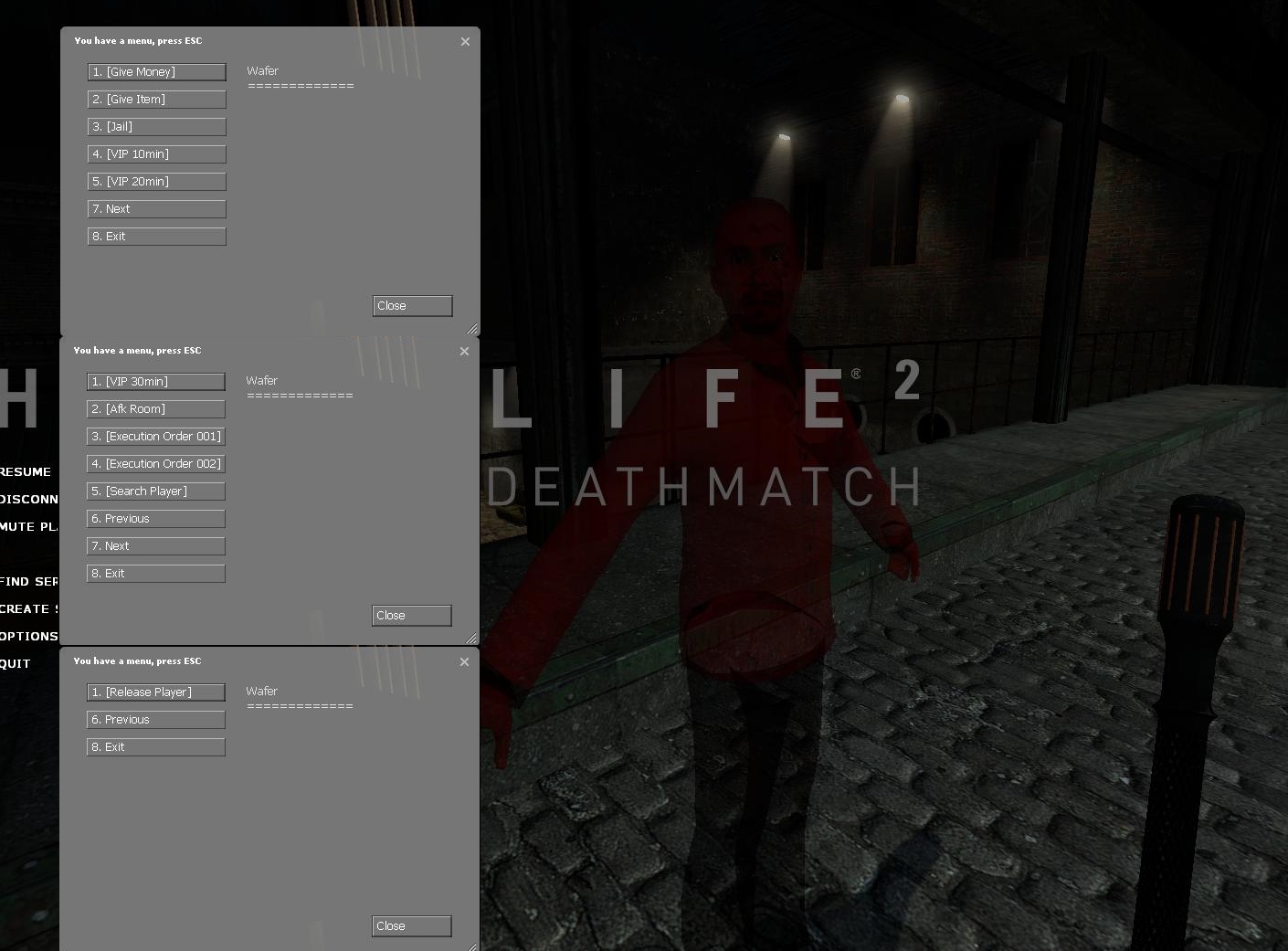Click the Wafer label in the Give Money dialog
Screen dimensions: 1288x951
coord(263,71)
